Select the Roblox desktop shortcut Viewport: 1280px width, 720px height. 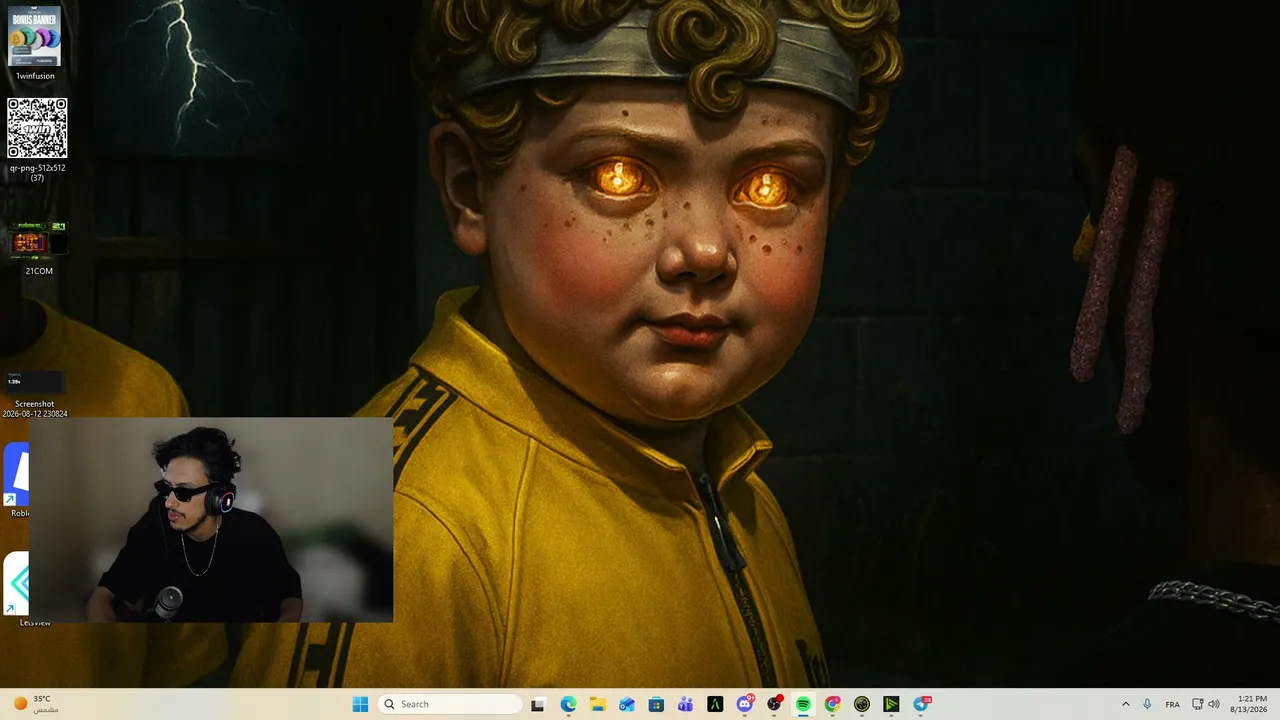(x=16, y=482)
